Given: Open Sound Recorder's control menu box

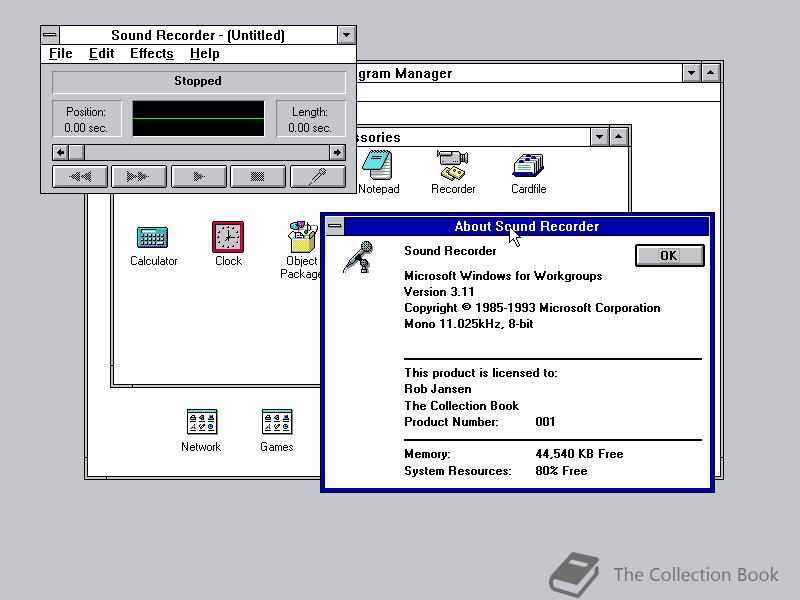Looking at the screenshot, I should coord(48,34).
